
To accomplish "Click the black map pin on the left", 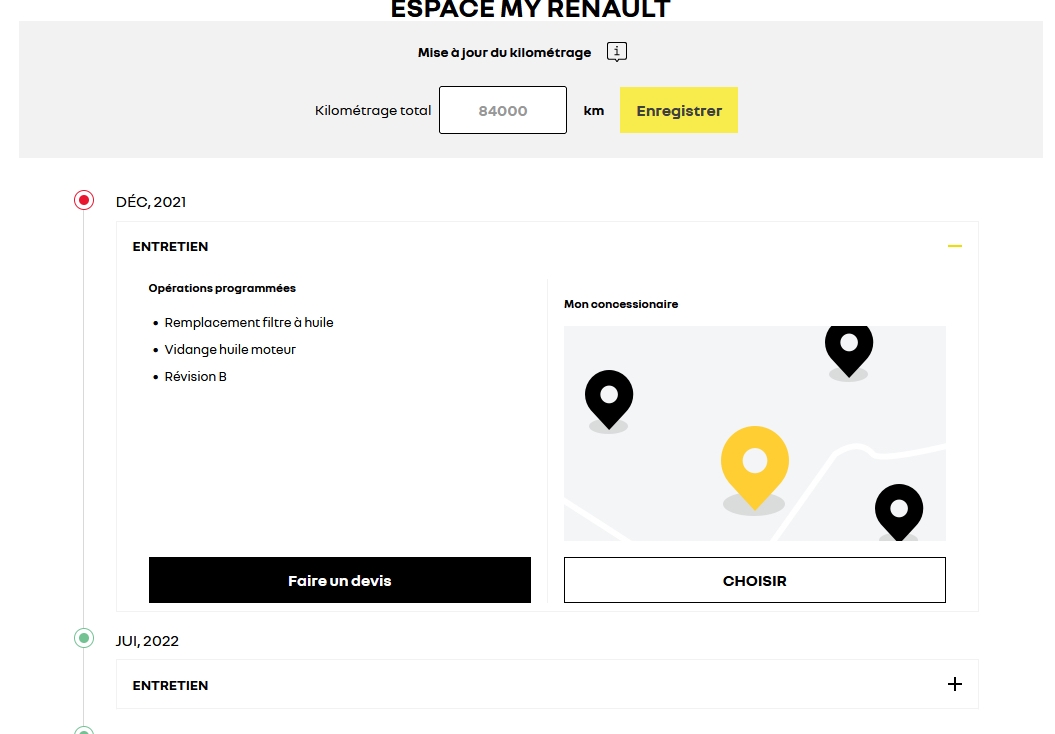I will pyautogui.click(x=608, y=395).
